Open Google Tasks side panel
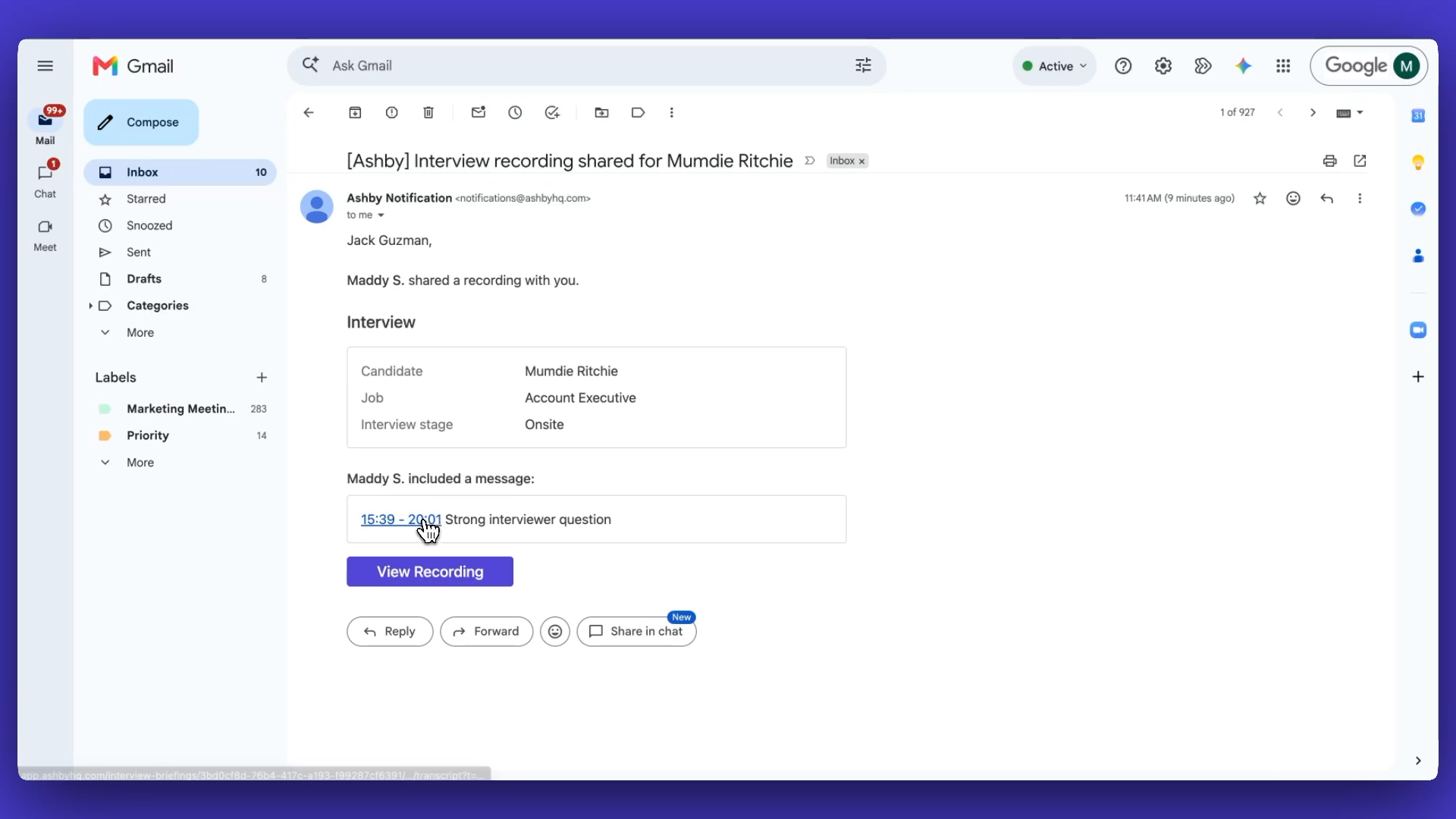This screenshot has height=819, width=1456. (1418, 209)
